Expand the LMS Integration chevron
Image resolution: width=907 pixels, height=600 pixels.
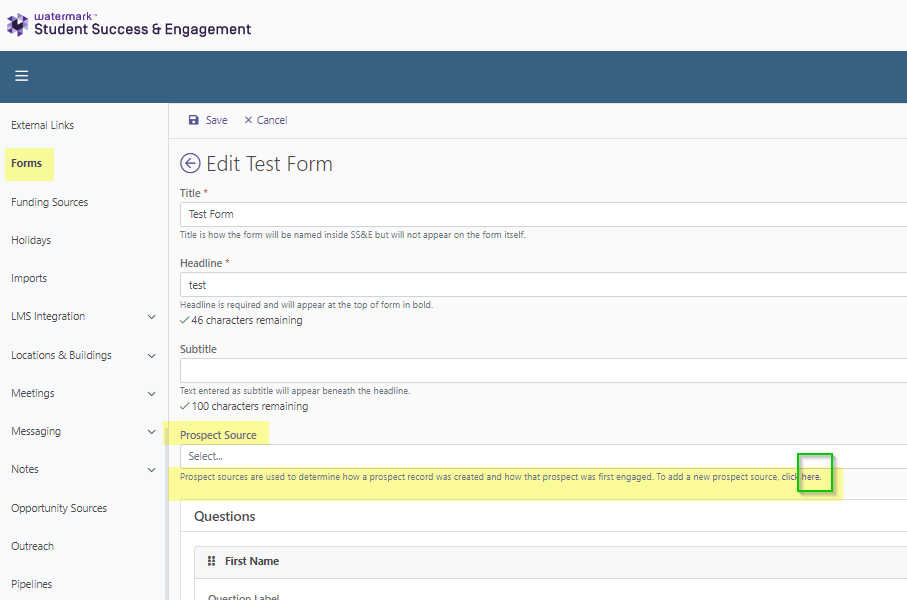[x=152, y=316]
